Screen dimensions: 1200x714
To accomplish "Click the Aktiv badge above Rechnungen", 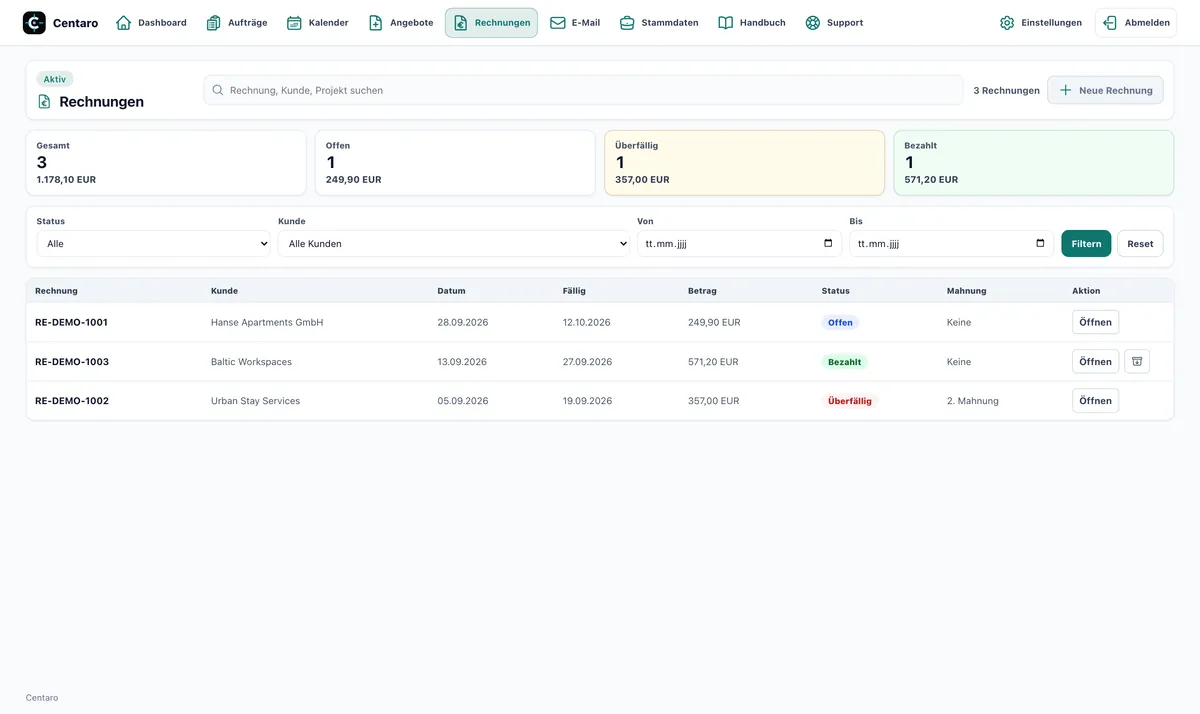I will point(55,79).
